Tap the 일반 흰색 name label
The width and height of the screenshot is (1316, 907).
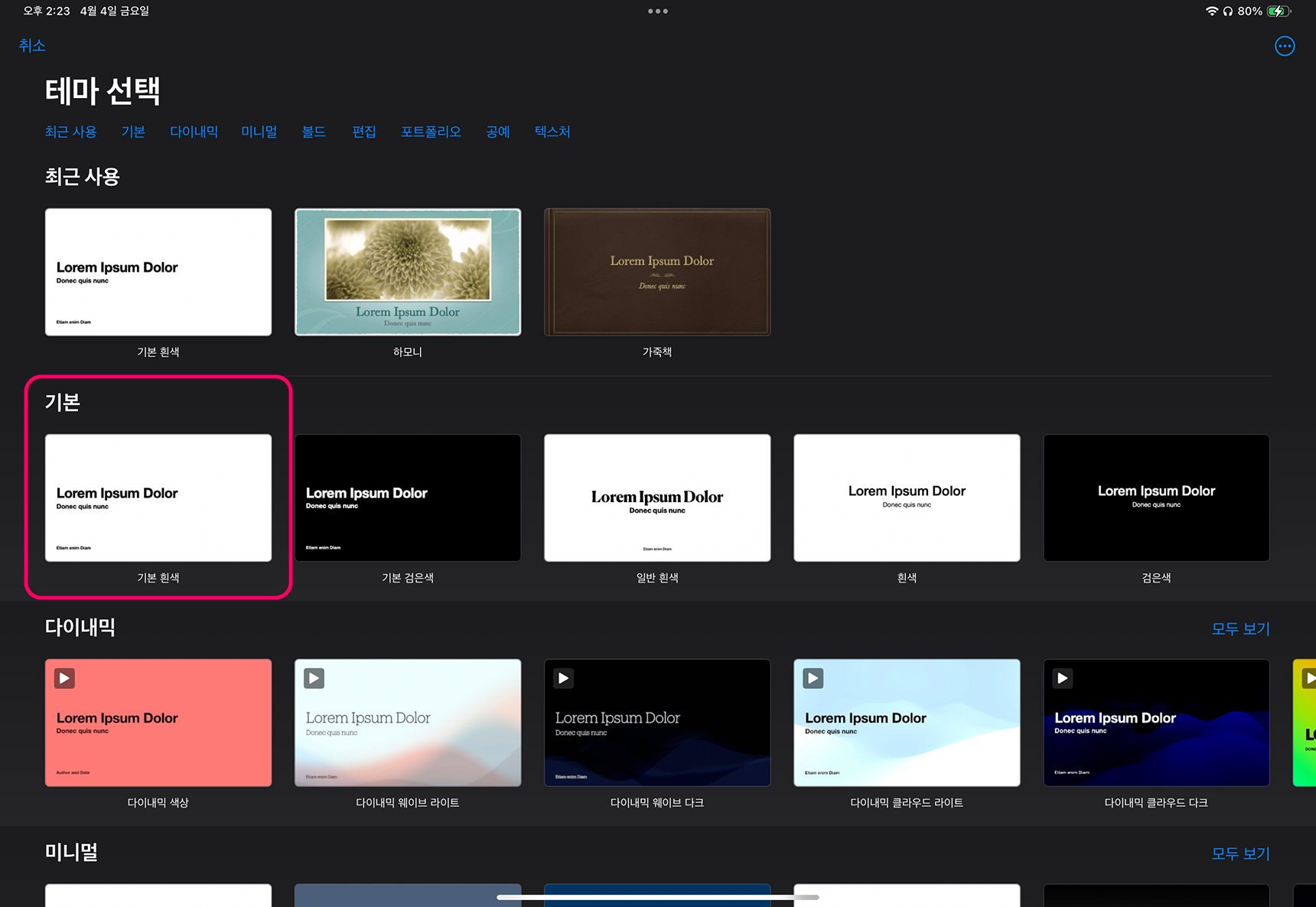click(x=657, y=578)
